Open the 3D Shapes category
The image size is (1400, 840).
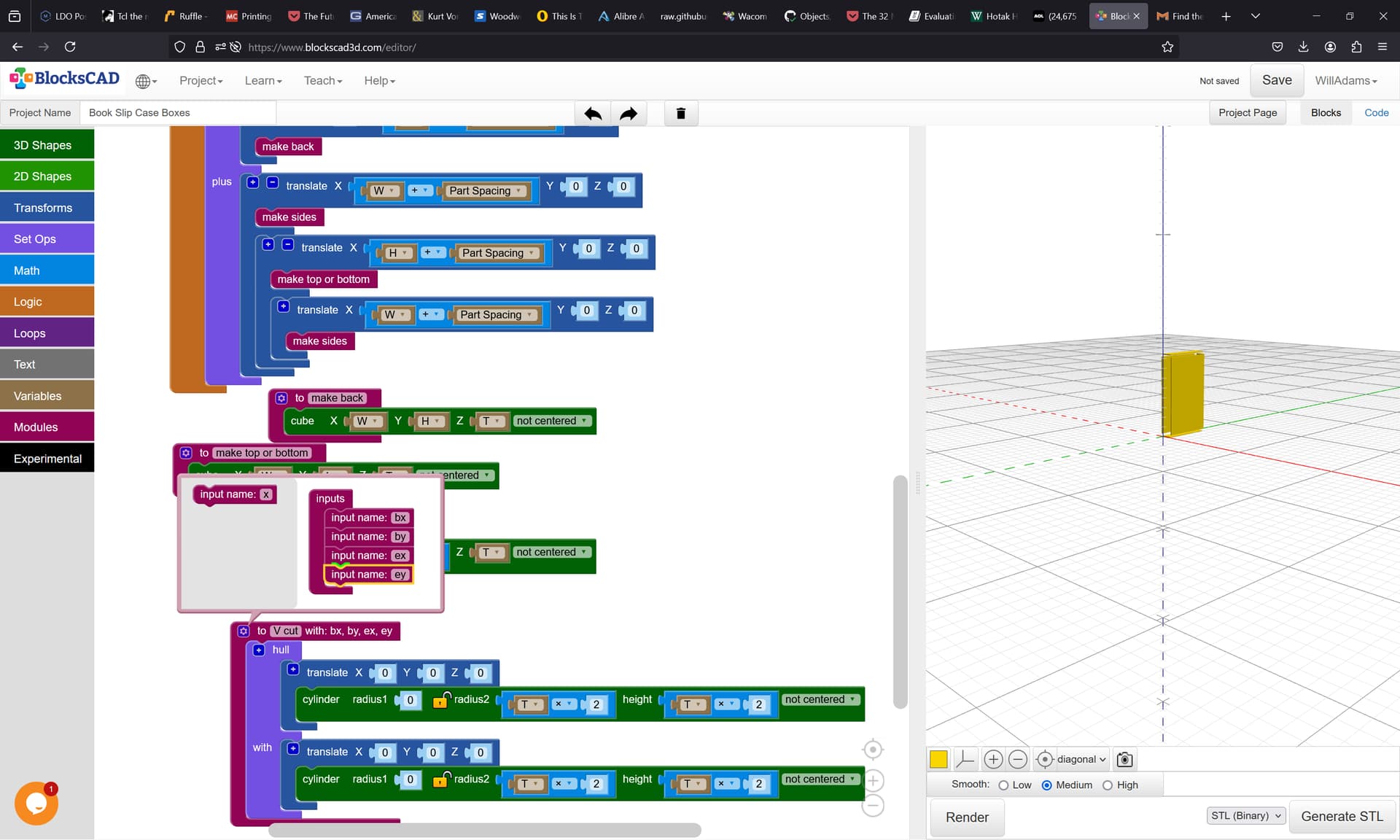point(47,144)
